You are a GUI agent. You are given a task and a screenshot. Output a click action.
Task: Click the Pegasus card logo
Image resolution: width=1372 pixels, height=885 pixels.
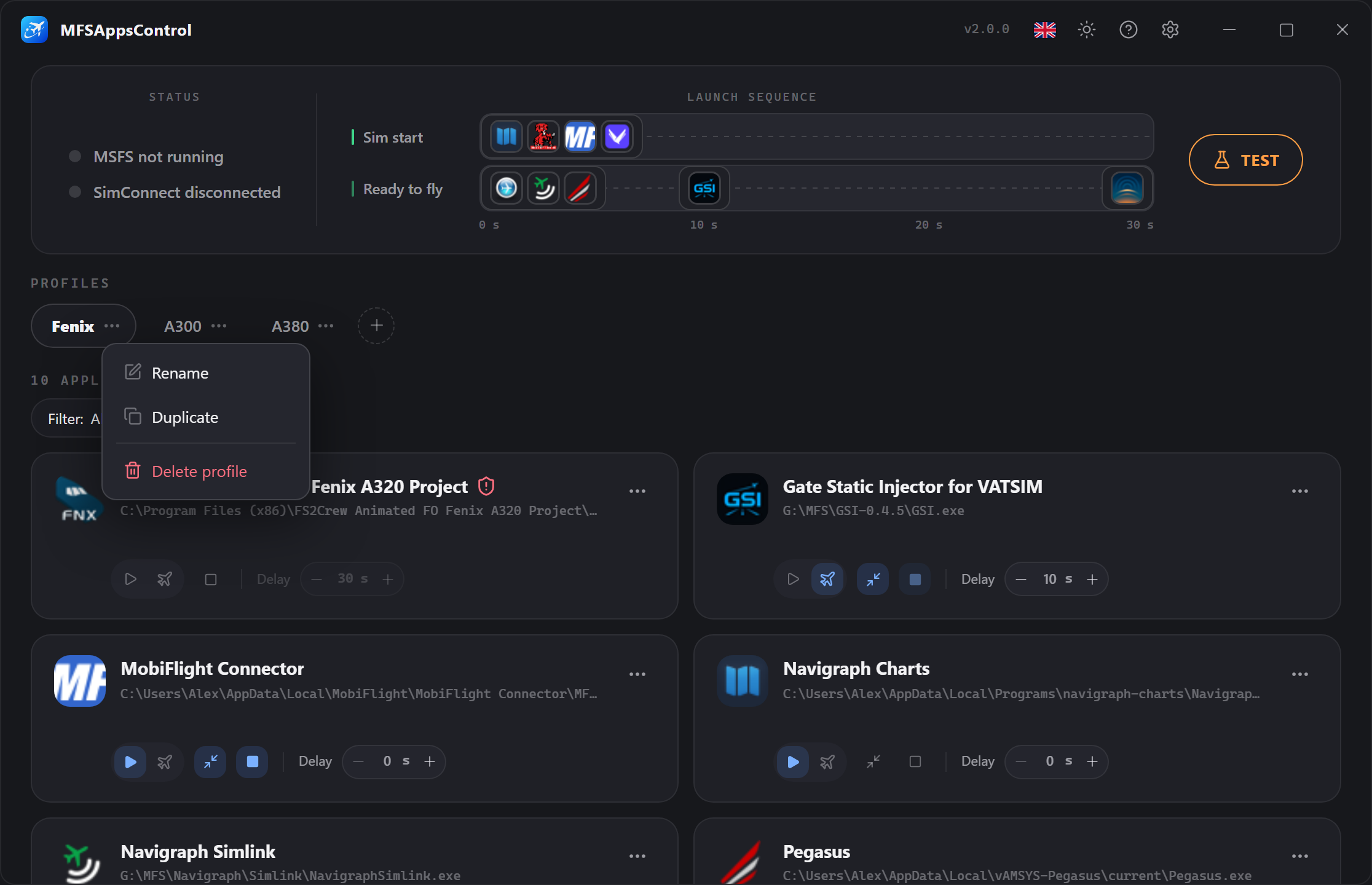743,863
